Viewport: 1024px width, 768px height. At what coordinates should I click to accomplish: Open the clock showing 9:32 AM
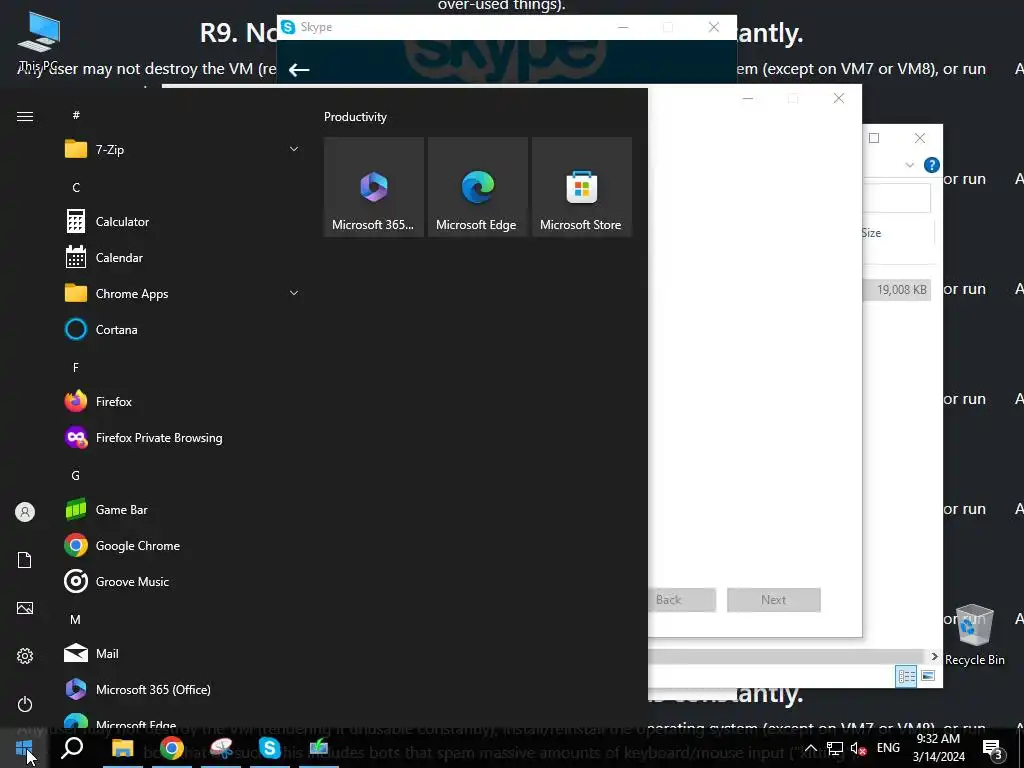pos(938,748)
